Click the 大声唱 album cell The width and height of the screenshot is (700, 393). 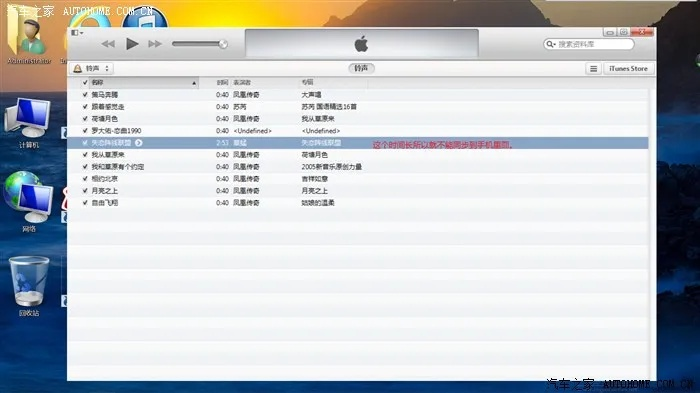pos(311,95)
